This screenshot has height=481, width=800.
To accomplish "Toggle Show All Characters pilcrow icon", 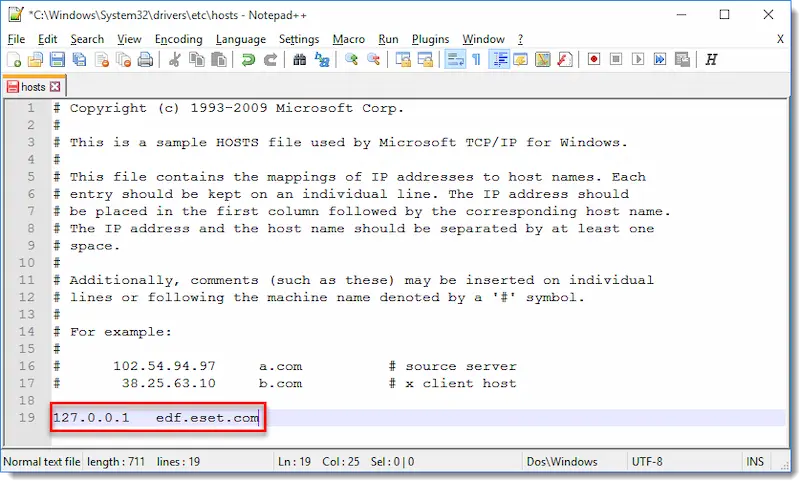I will pyautogui.click(x=477, y=60).
